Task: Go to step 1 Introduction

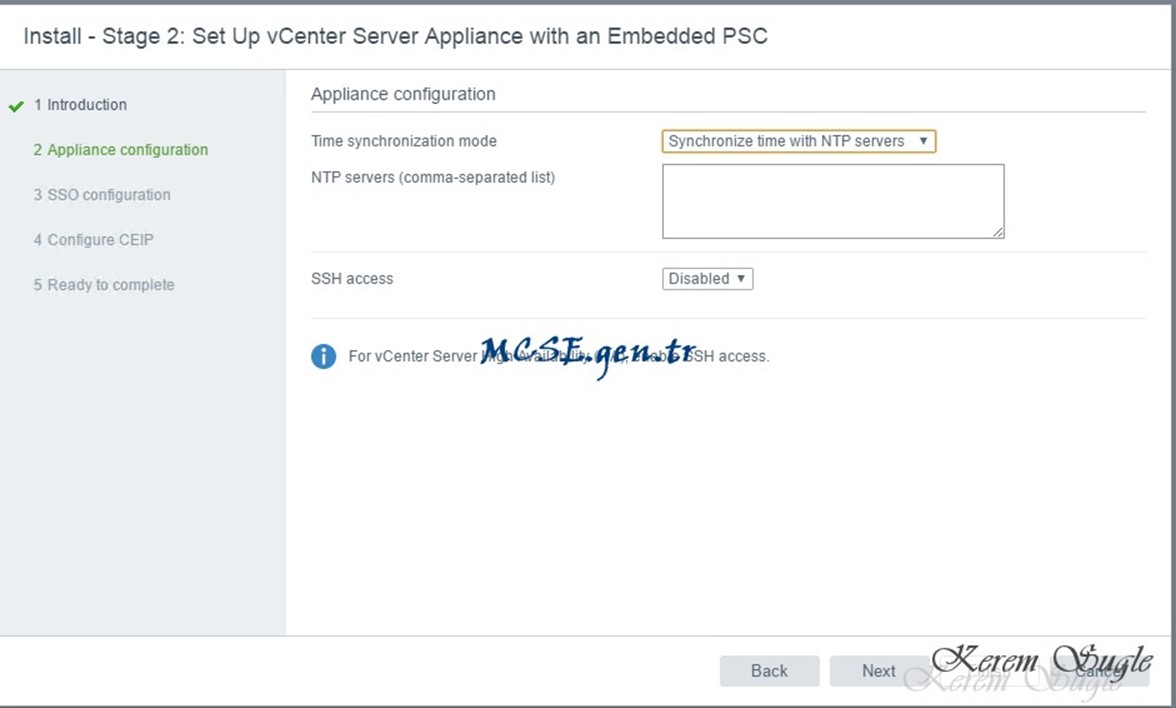Action: point(80,105)
